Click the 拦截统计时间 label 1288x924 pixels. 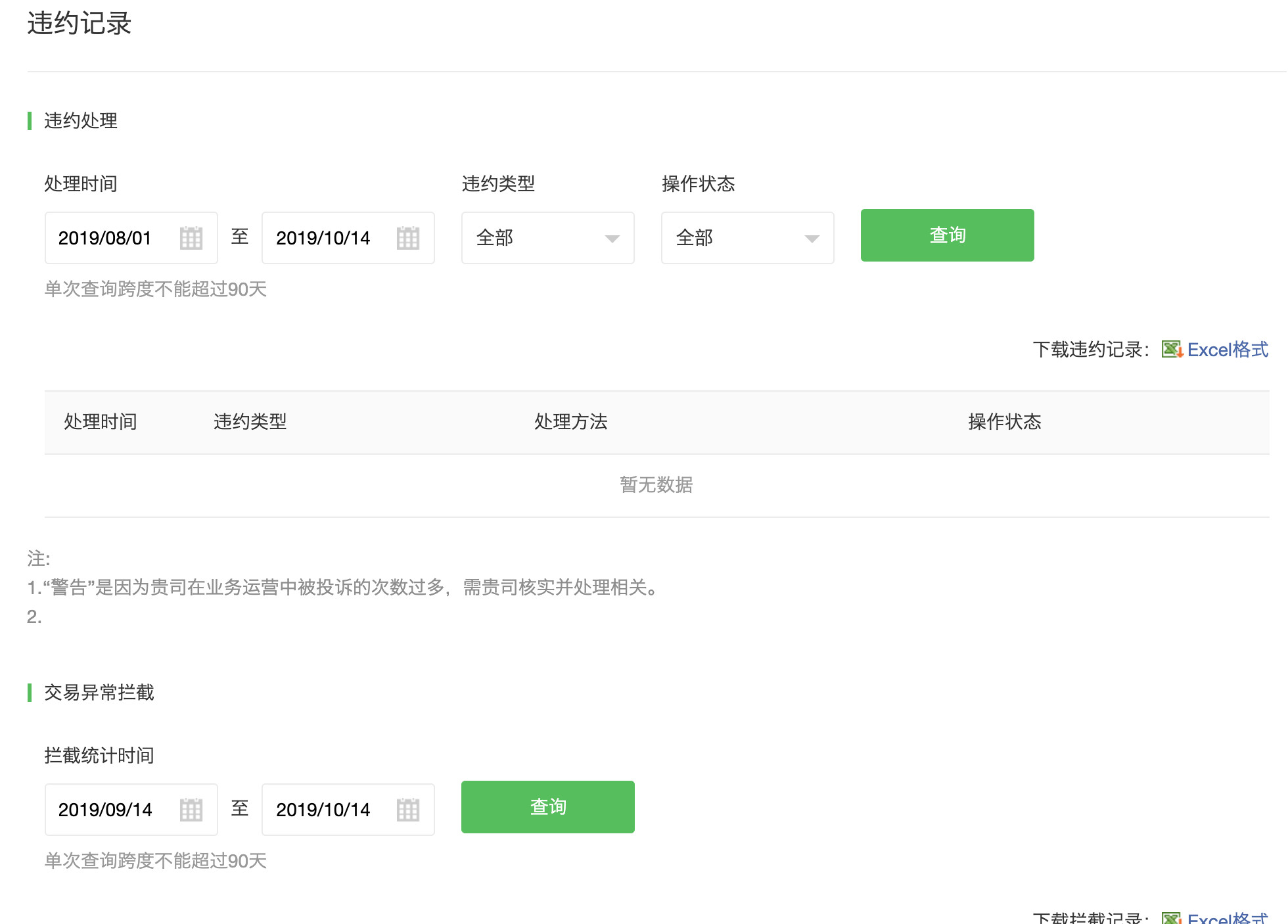(x=99, y=756)
